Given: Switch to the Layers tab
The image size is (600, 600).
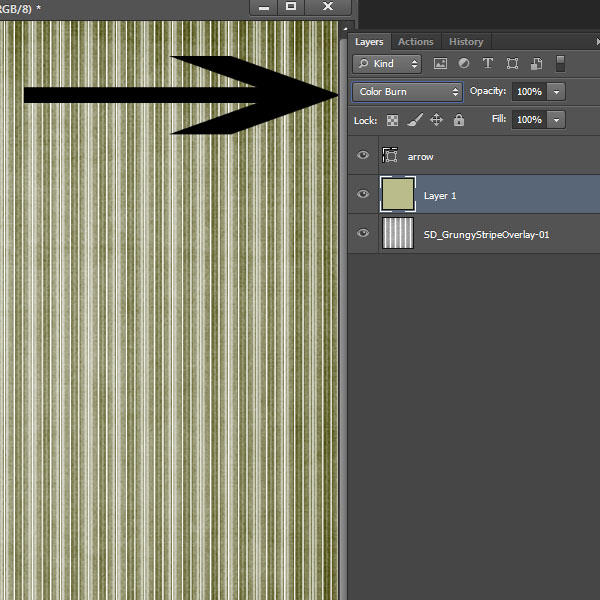Looking at the screenshot, I should (x=369, y=42).
